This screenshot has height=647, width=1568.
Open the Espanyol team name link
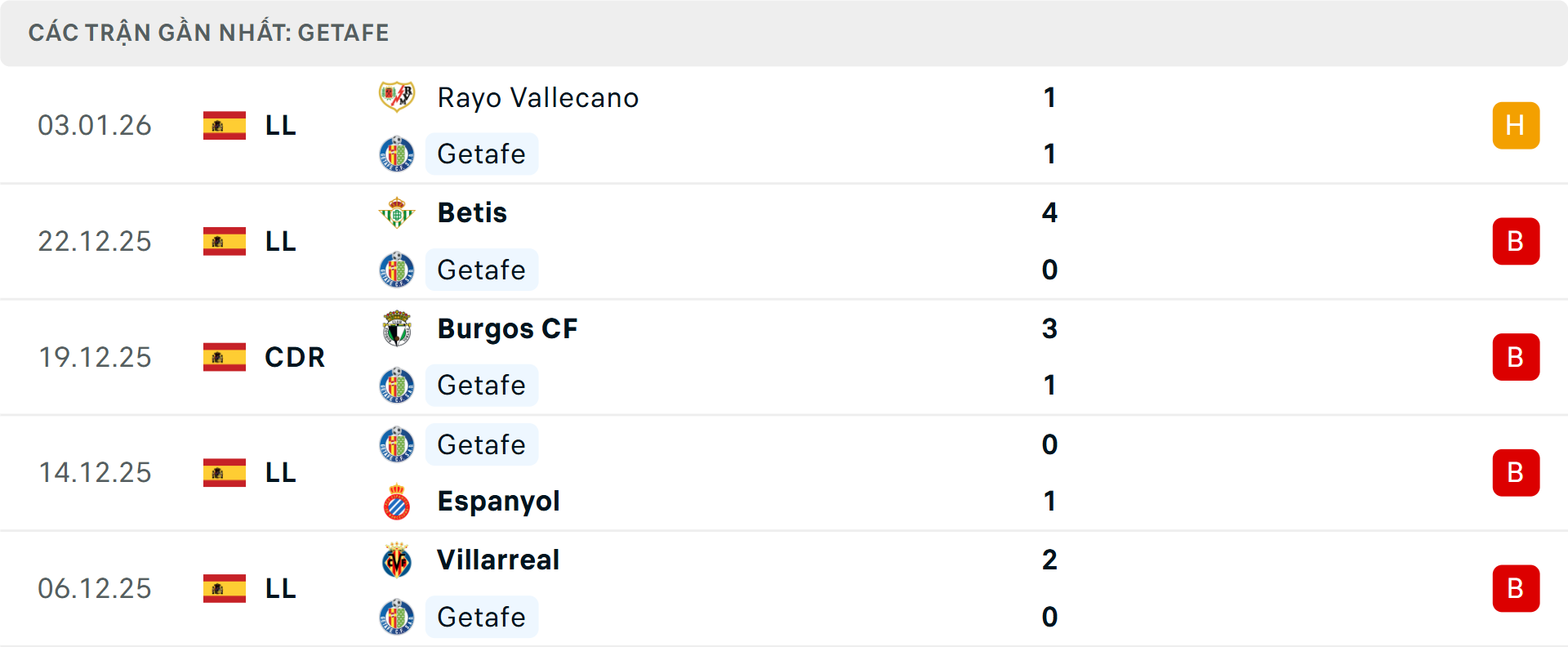coord(498,502)
